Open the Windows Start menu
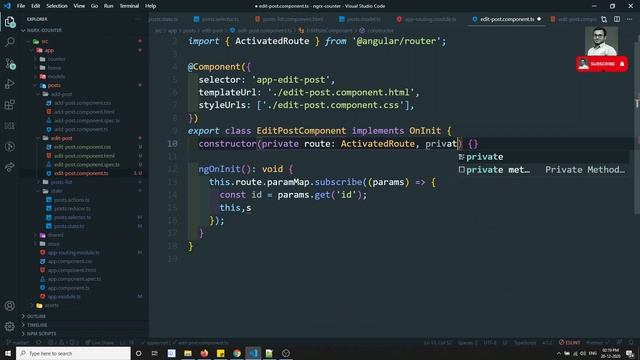The height and width of the screenshot is (360, 640). click(8, 353)
